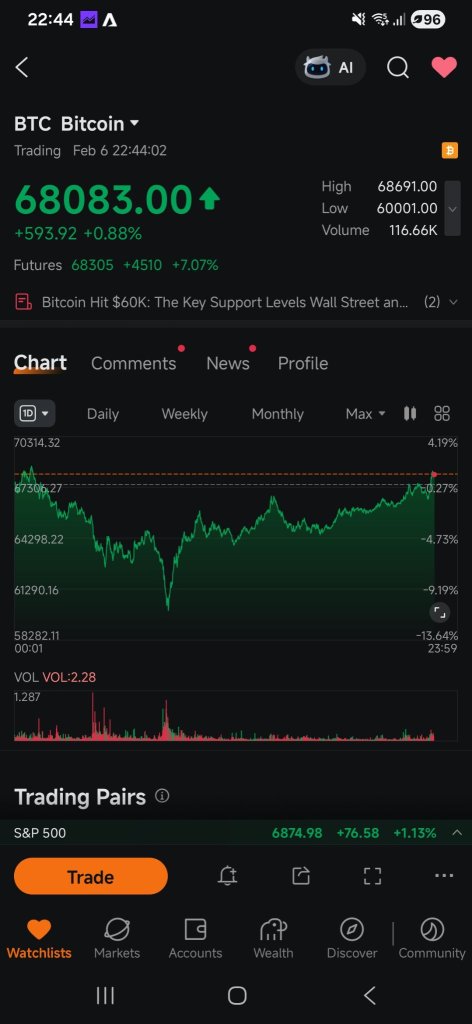This screenshot has width=472, height=1024.
Task: Switch to the Profile tab
Action: [x=303, y=364]
